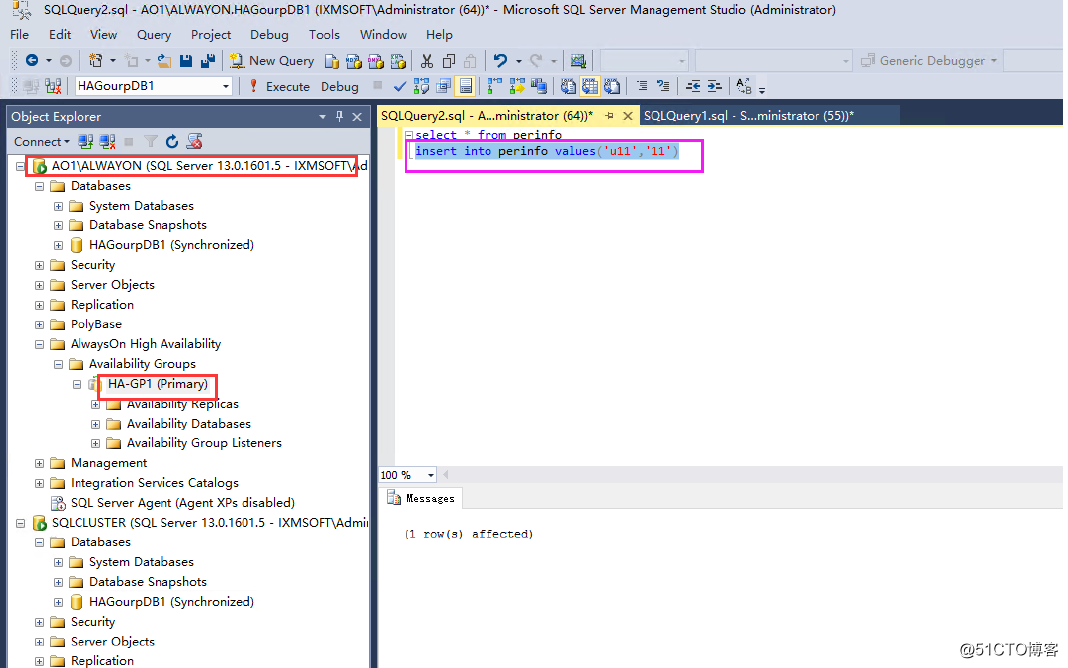The image size is (1068, 668).
Task: Select Availability Group Listeners folder
Action: (x=204, y=443)
